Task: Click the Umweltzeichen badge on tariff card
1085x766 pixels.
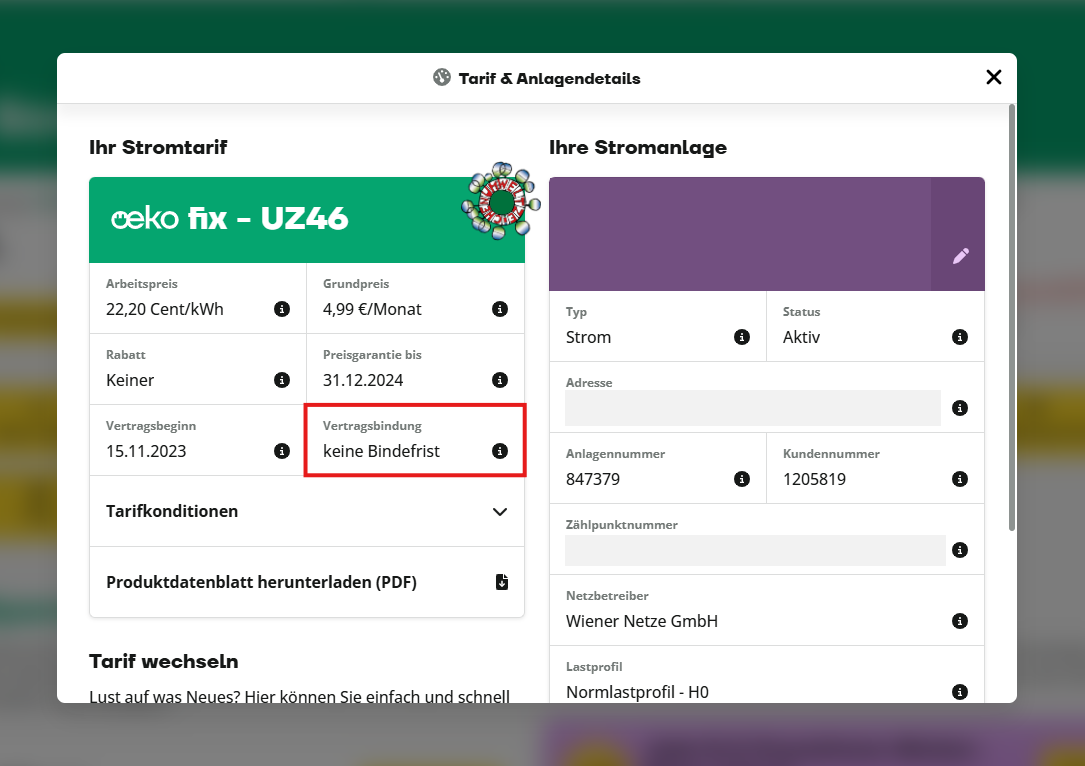Action: coord(501,201)
